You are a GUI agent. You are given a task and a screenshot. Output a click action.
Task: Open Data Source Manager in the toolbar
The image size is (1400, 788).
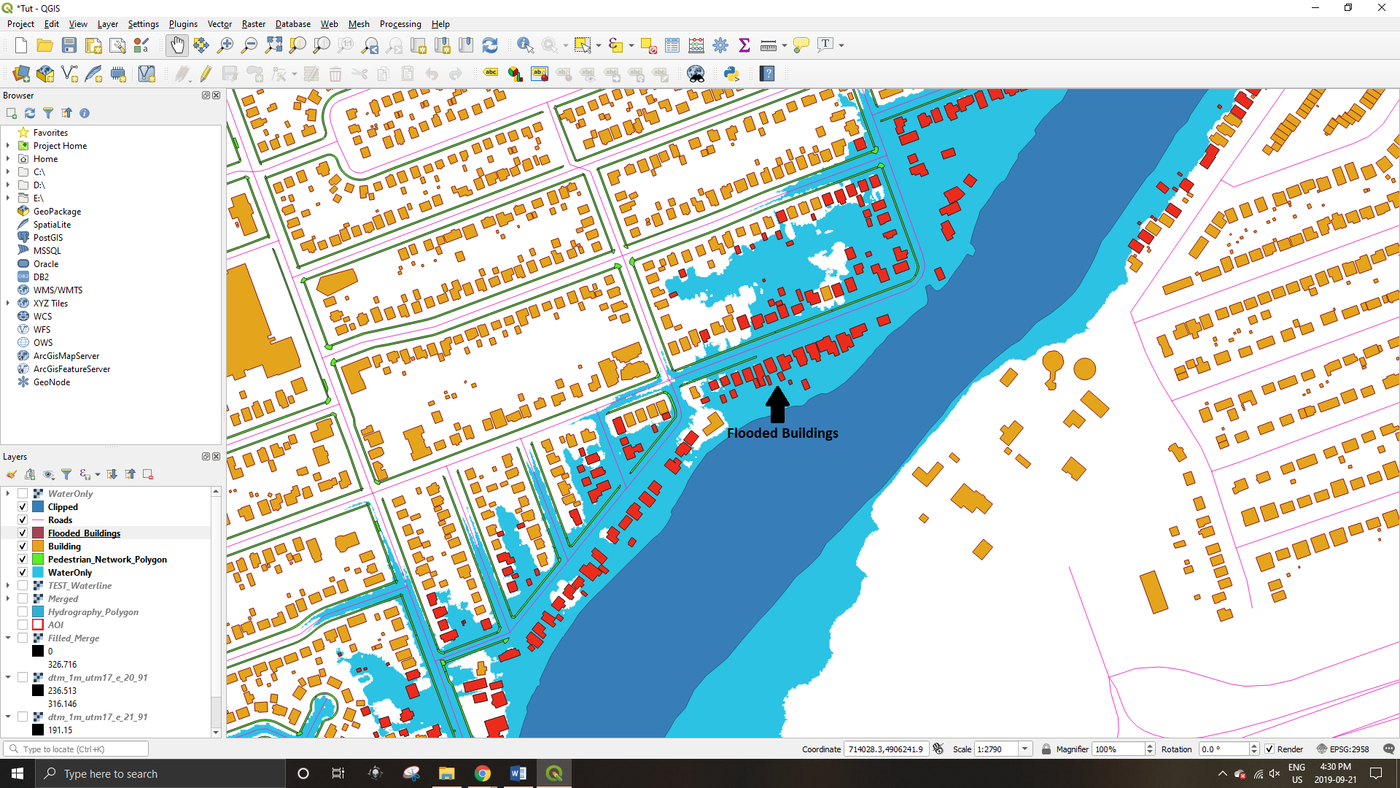[x=21, y=73]
